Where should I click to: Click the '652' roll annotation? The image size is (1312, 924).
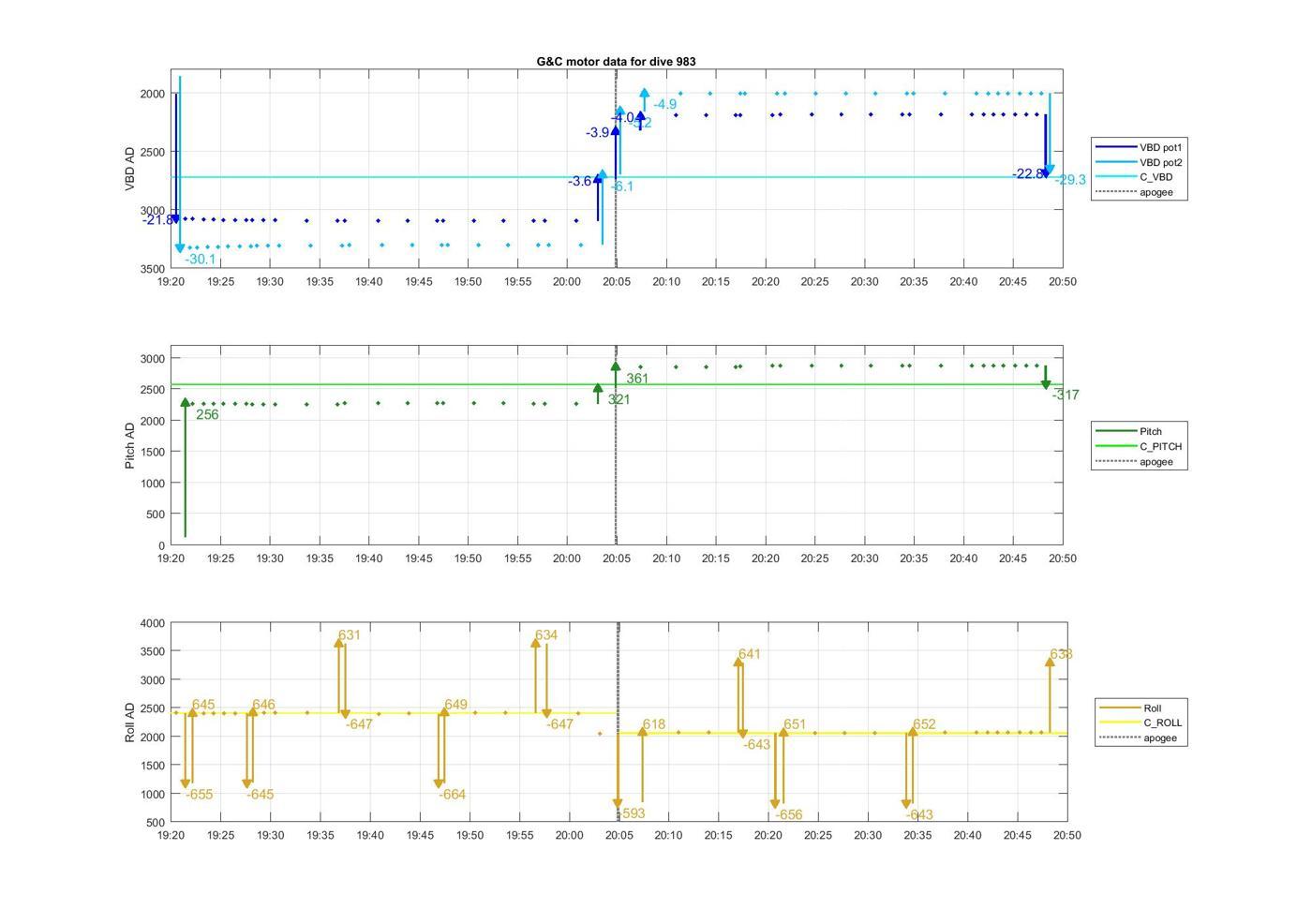point(924,724)
